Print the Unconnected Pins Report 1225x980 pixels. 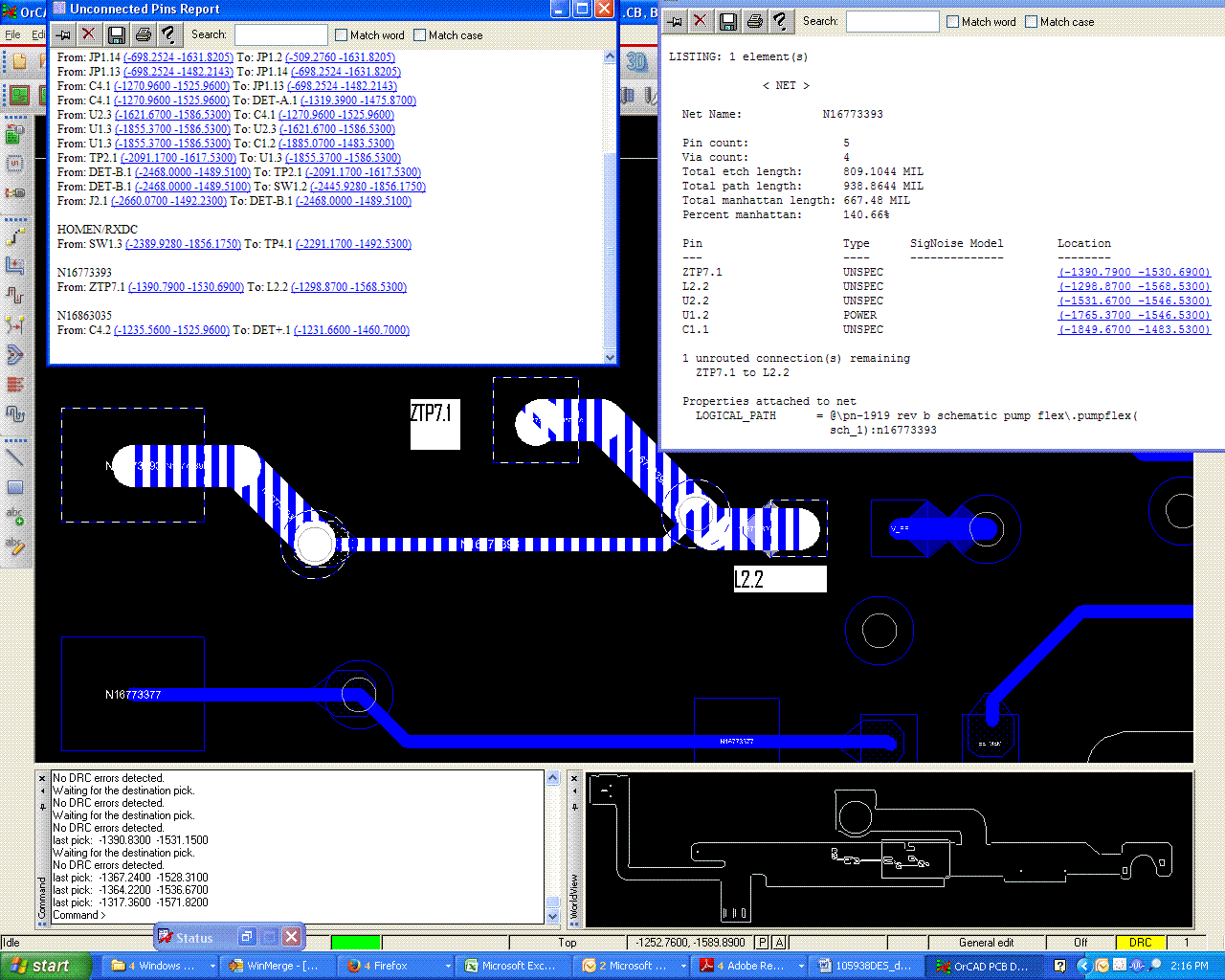click(x=143, y=35)
